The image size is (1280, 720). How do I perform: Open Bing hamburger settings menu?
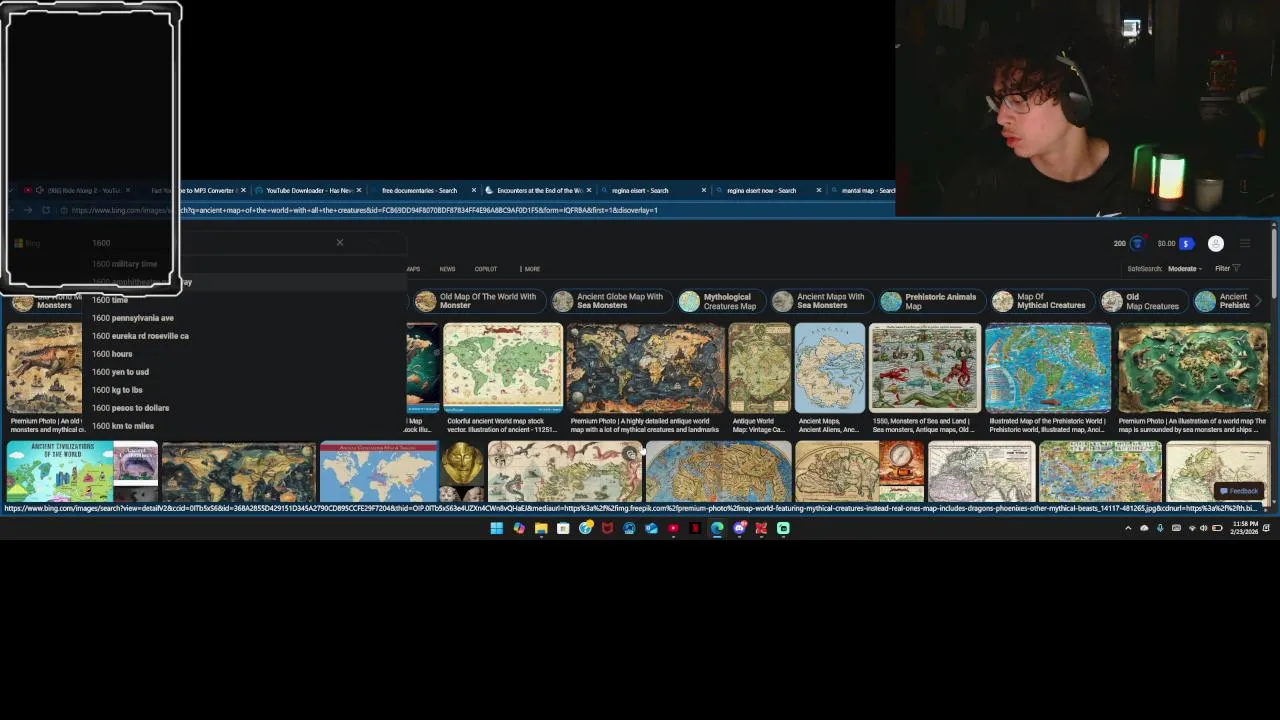pyautogui.click(x=1245, y=243)
